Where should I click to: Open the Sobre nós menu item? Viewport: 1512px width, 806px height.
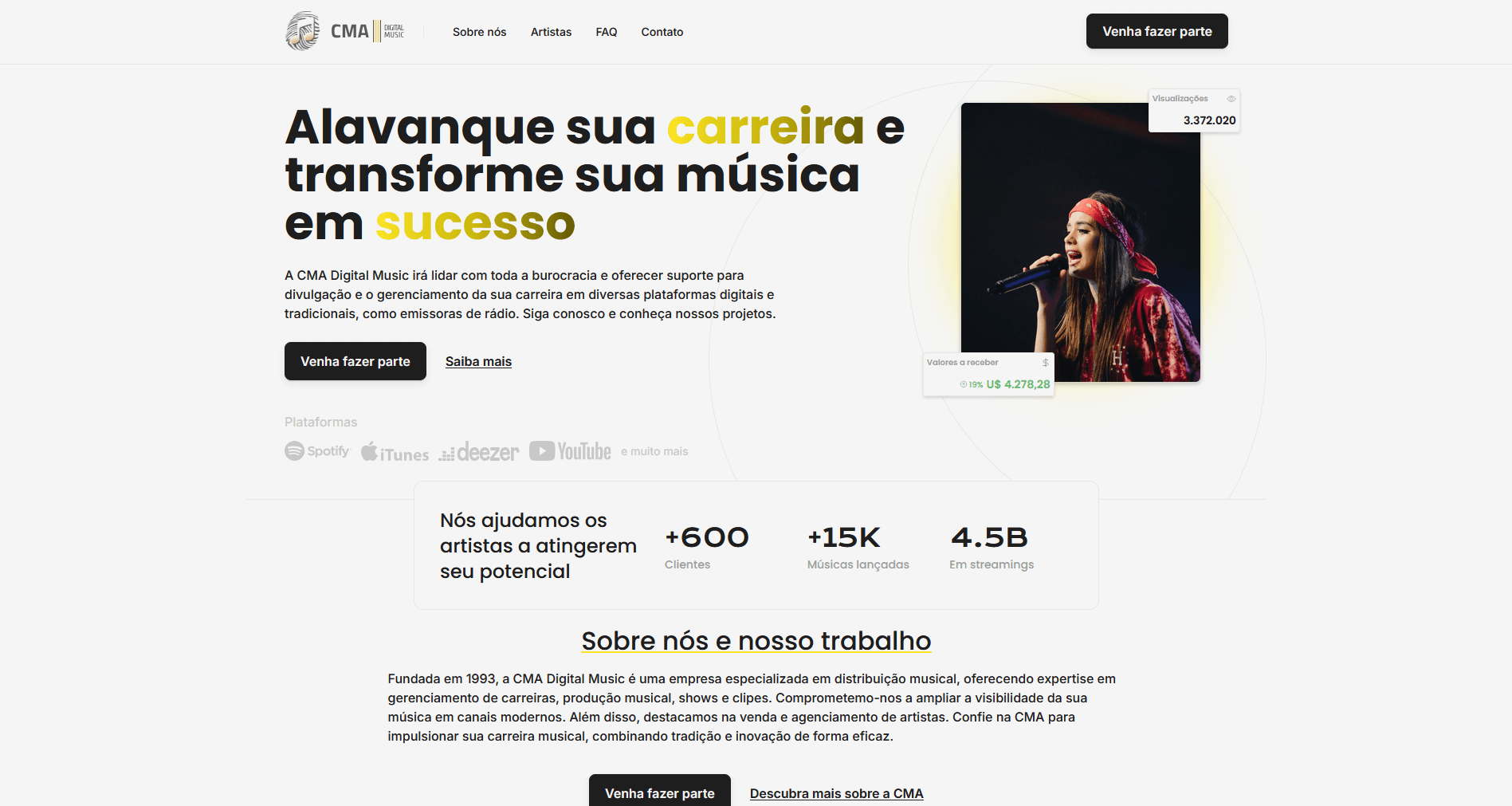(479, 32)
